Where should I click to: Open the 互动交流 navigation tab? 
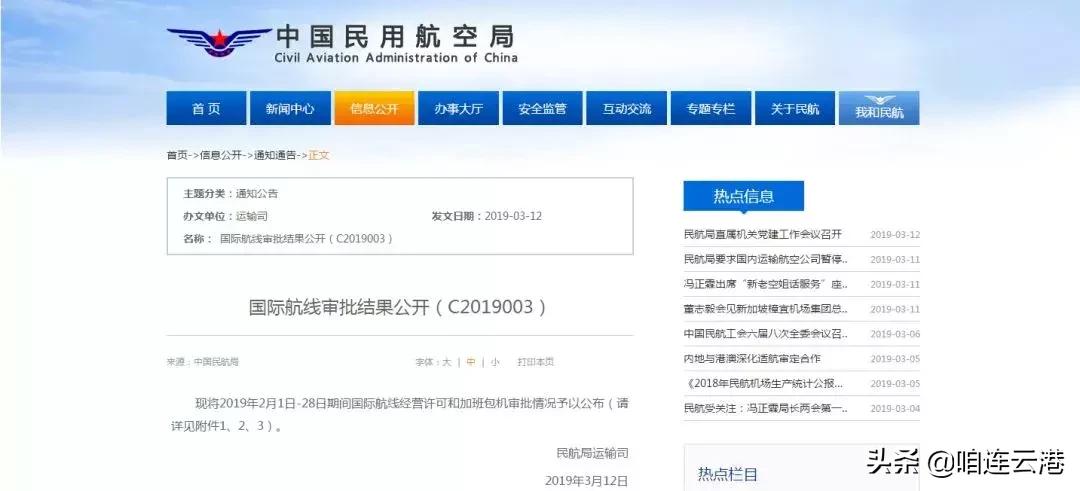(626, 108)
